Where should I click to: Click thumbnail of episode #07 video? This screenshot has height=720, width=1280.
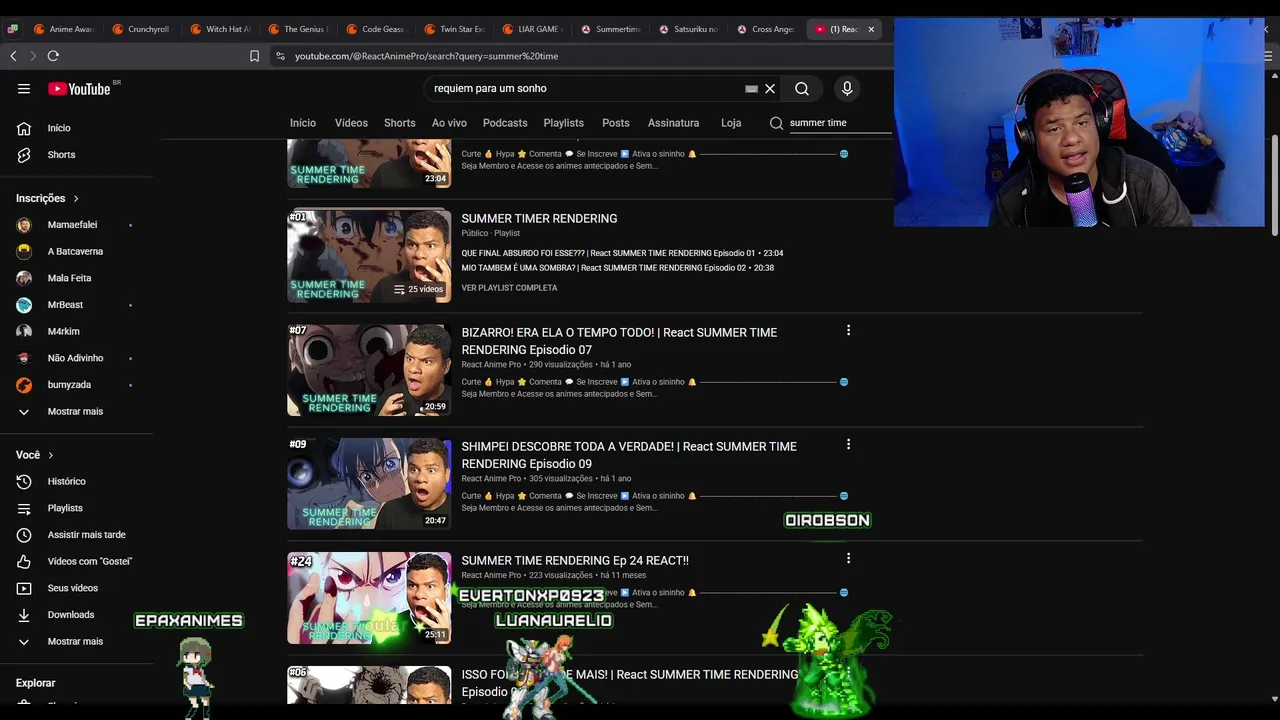(x=369, y=370)
